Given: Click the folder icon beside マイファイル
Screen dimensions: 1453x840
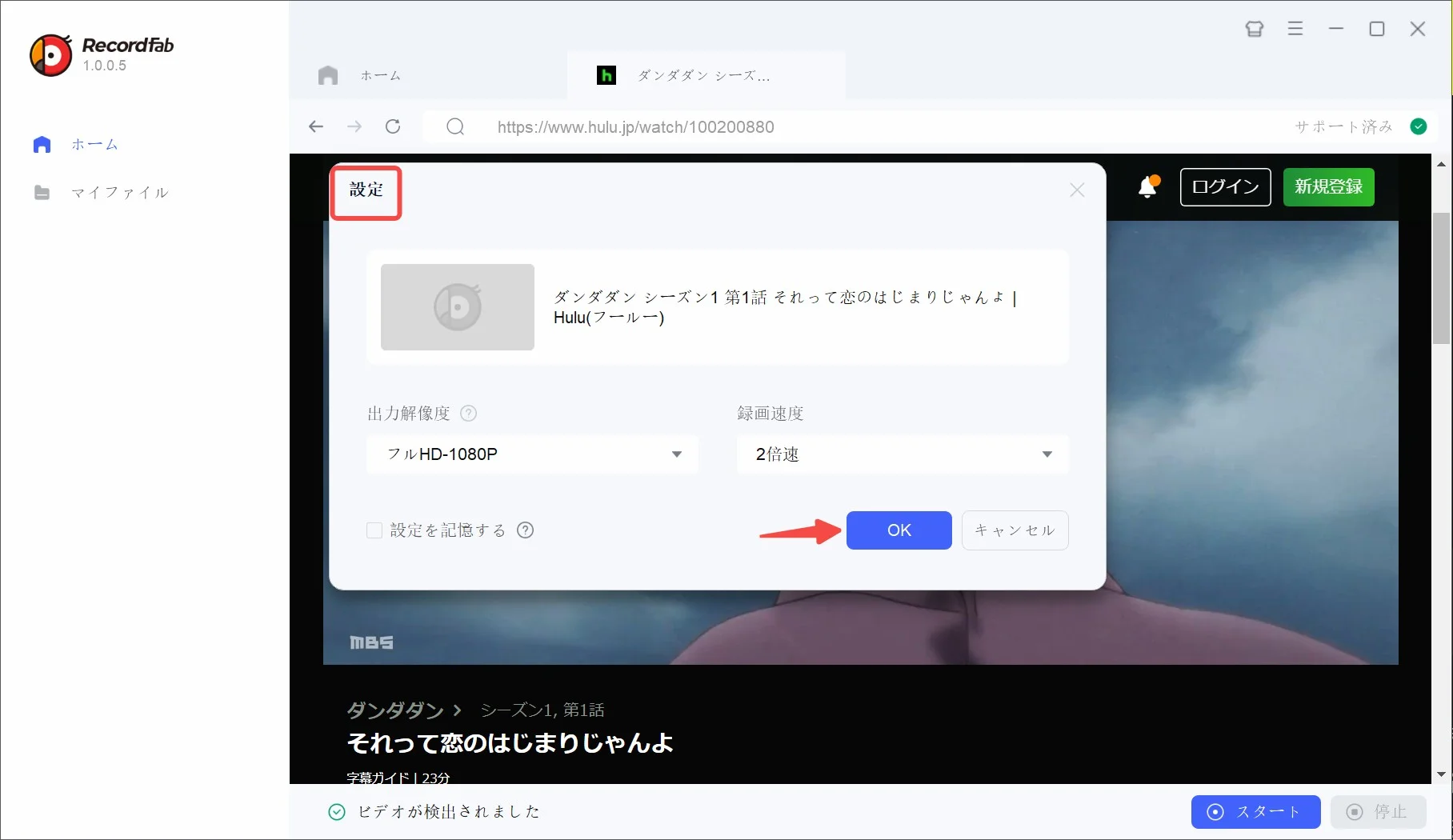Looking at the screenshot, I should [42, 193].
